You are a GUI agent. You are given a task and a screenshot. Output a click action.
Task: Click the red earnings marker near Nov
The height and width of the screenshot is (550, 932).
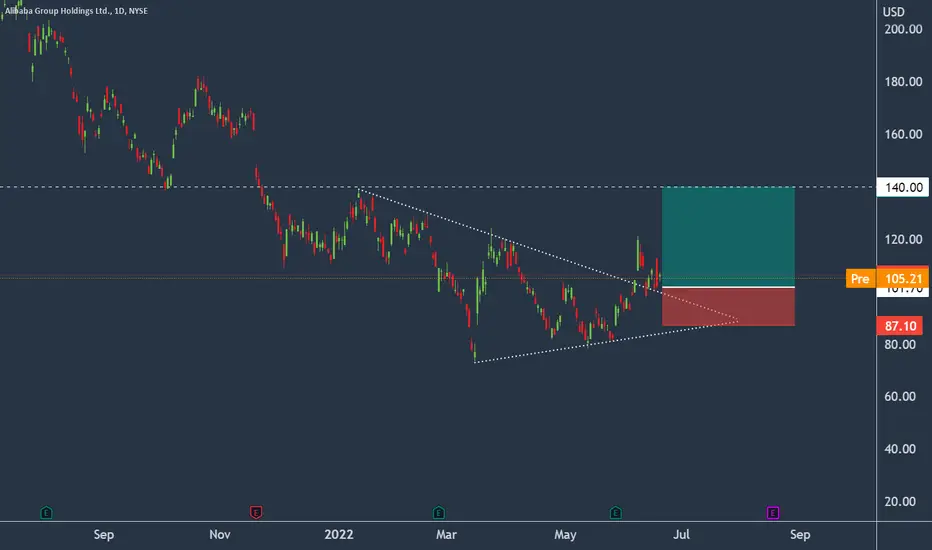pos(256,513)
